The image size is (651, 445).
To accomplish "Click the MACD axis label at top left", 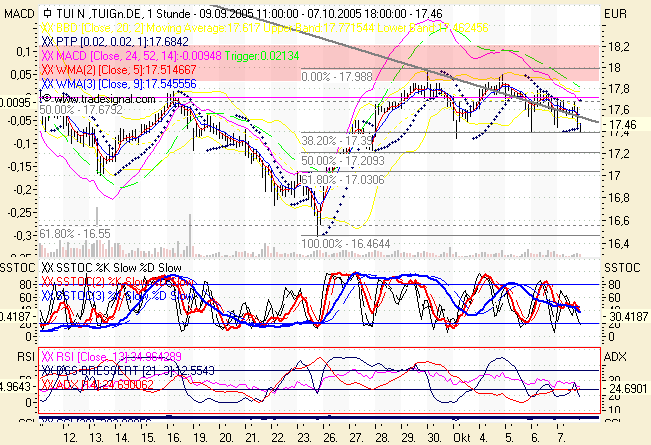I will 19,14.
